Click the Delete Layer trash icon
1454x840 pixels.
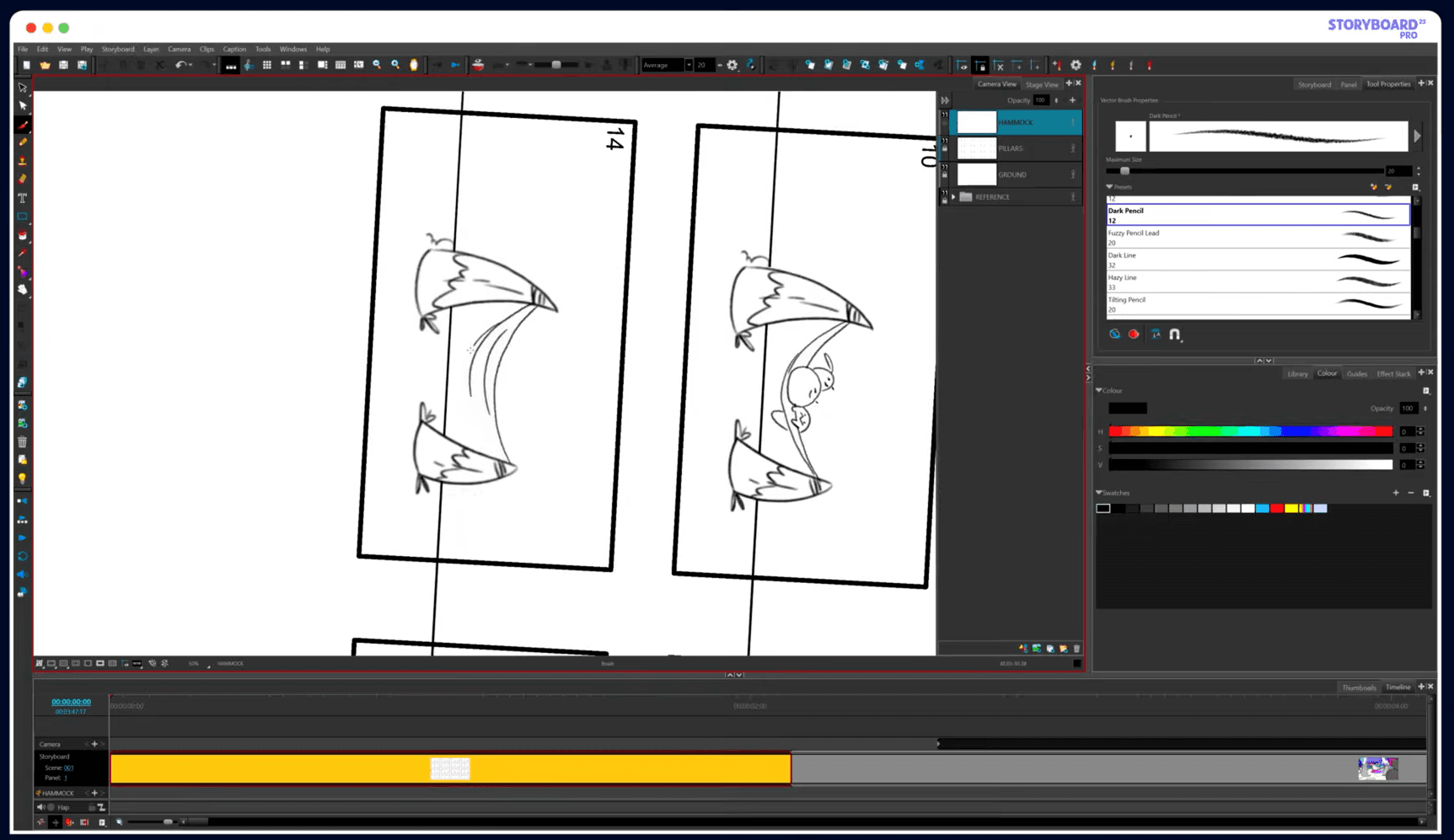coord(1076,649)
